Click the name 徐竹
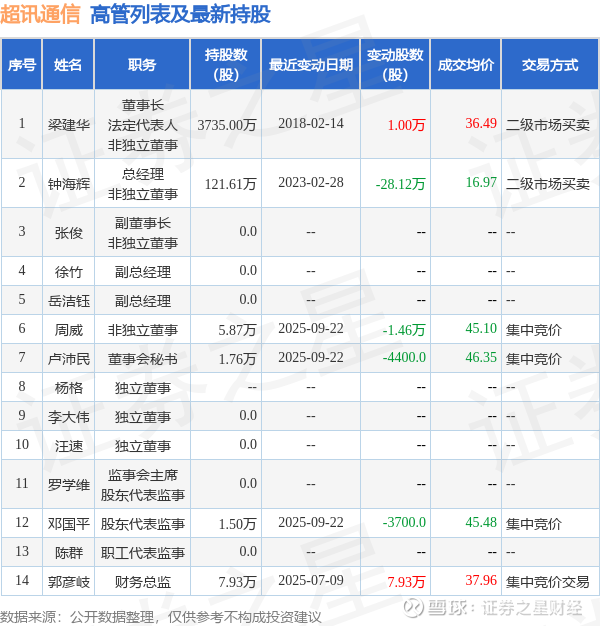 tap(69, 272)
